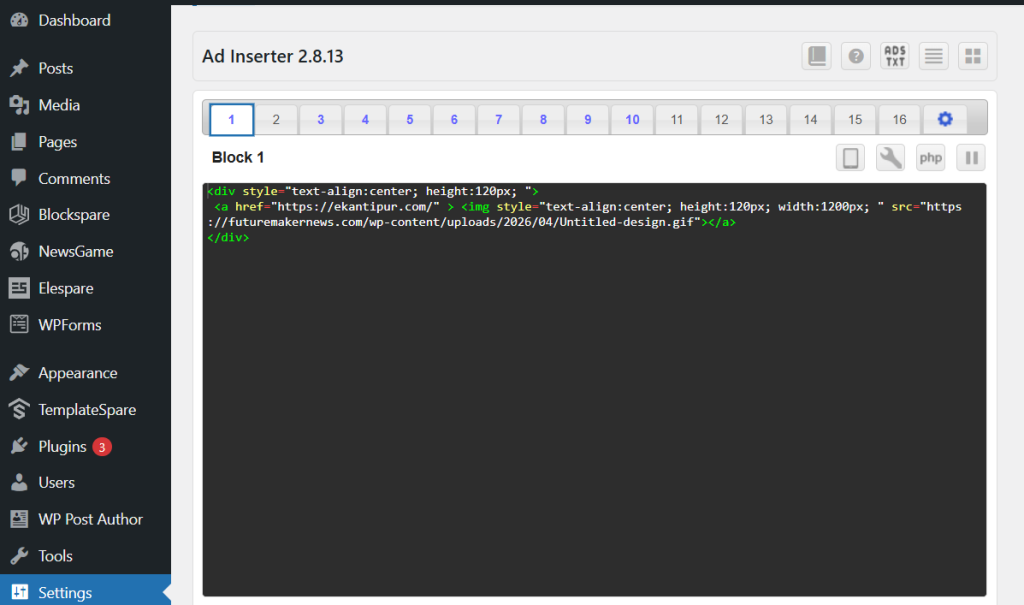
Task: Toggle PHP processing for Block 1
Action: pyautogui.click(x=930, y=158)
